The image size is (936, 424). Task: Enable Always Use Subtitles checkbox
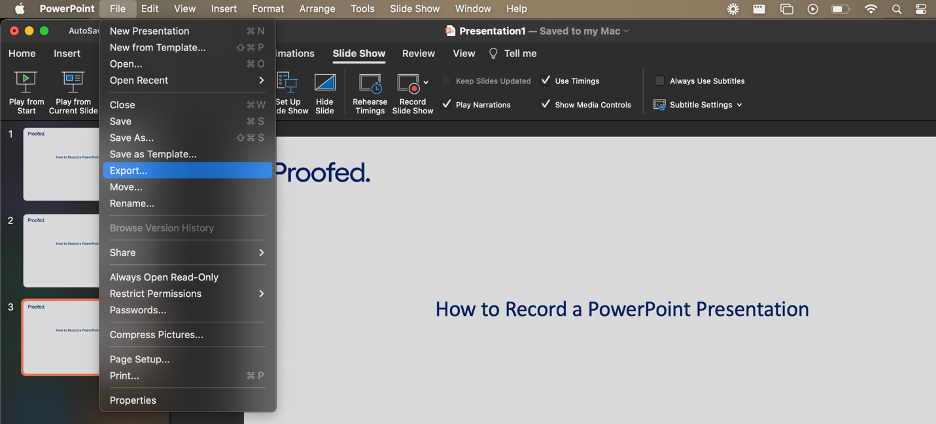(x=660, y=81)
